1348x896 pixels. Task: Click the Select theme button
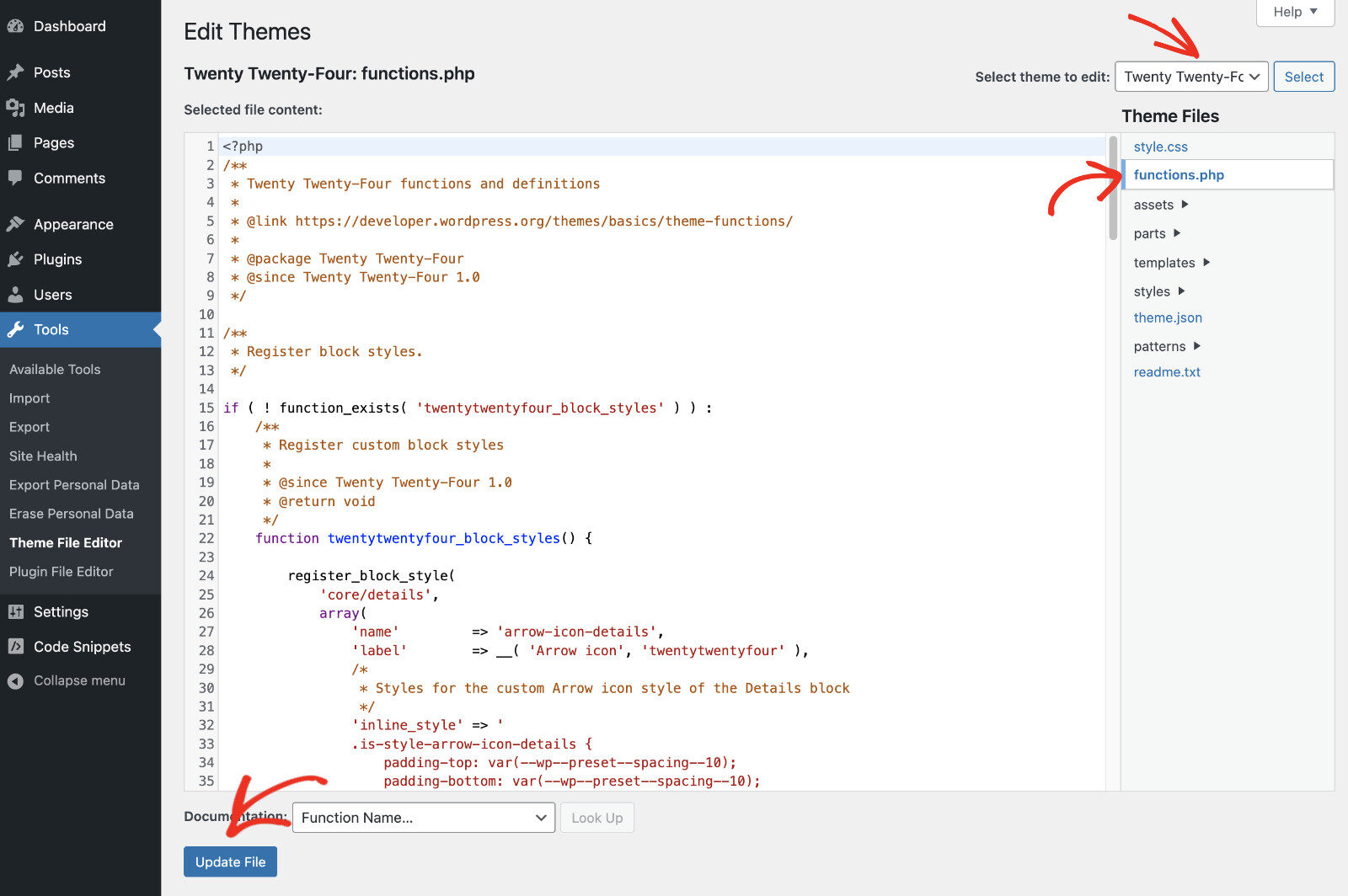pyautogui.click(x=1303, y=77)
